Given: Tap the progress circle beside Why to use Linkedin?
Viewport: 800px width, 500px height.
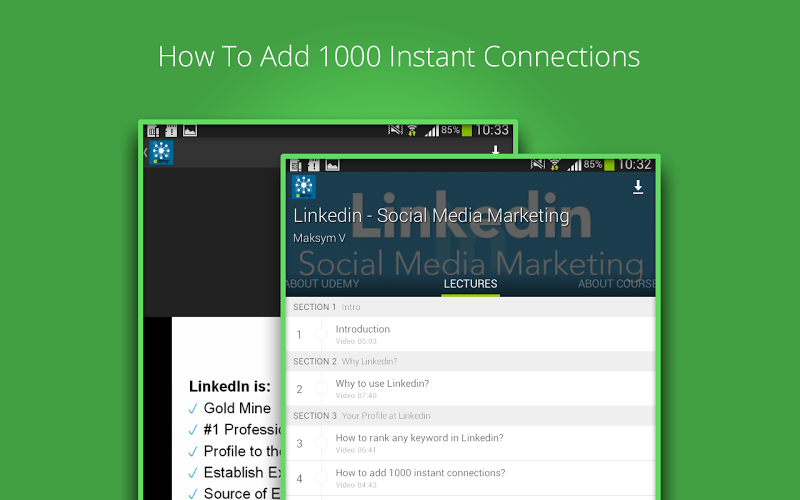Looking at the screenshot, I should click(321, 388).
